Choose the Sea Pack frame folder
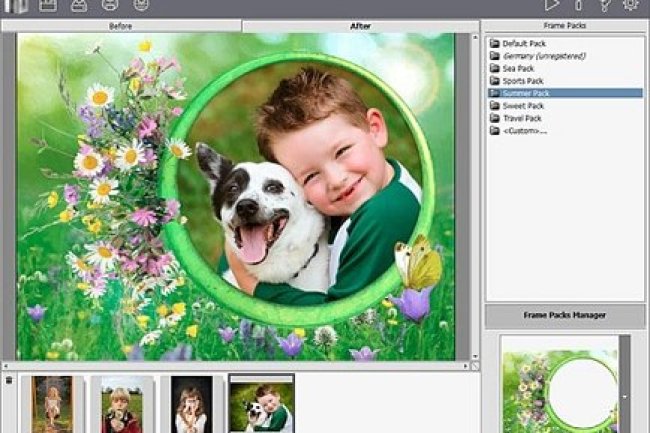Viewport: 650px width, 433px height. 519,68
